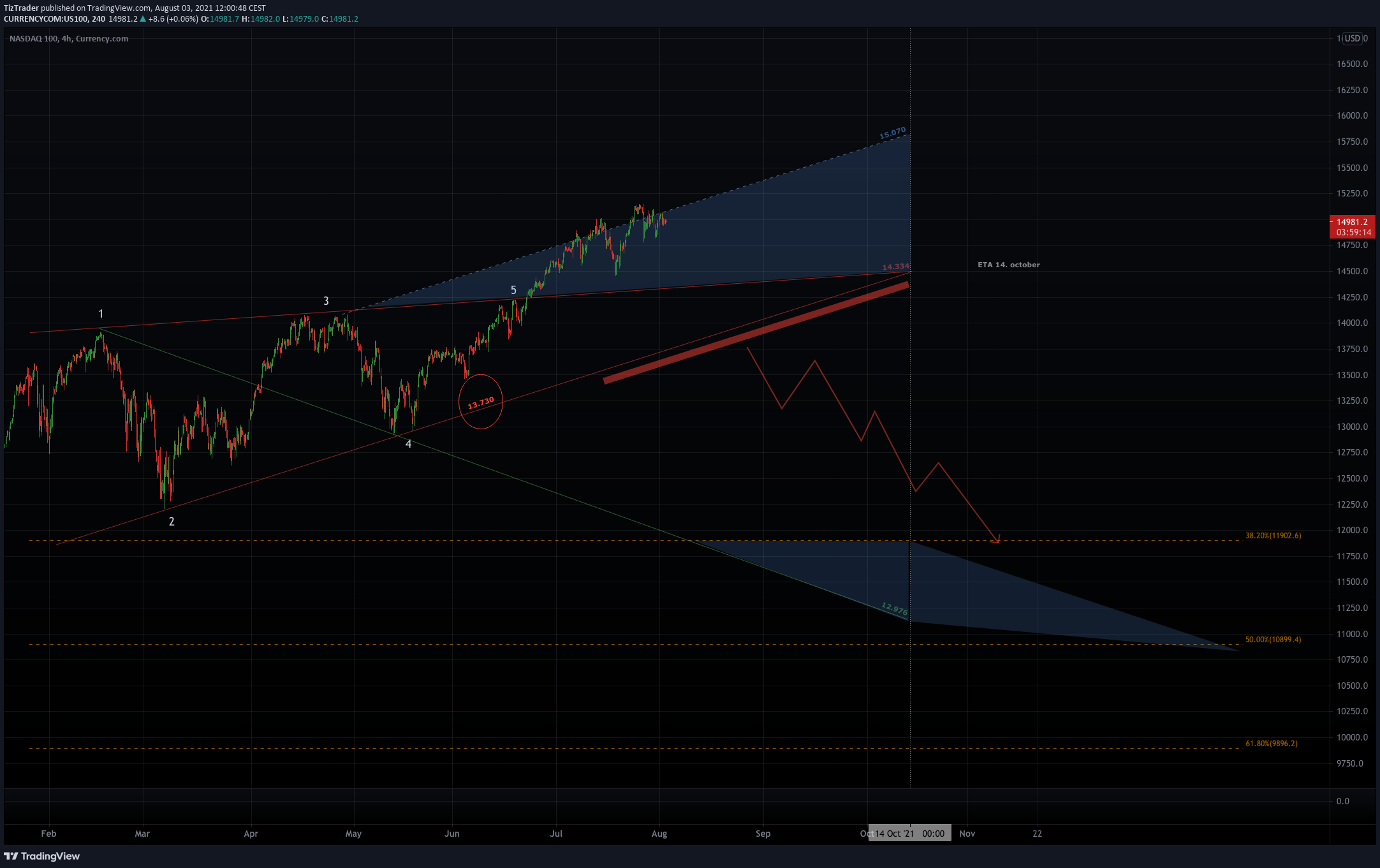1380x868 pixels.
Task: Click the CURRENCYCOM:US100 symbol in header
Action: (x=46, y=19)
